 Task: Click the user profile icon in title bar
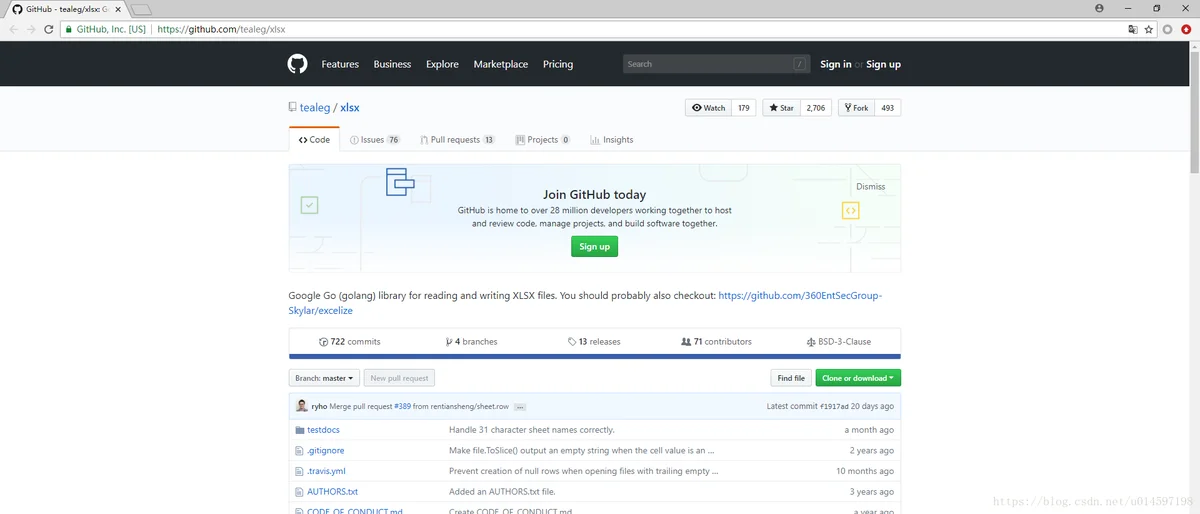1099,8
